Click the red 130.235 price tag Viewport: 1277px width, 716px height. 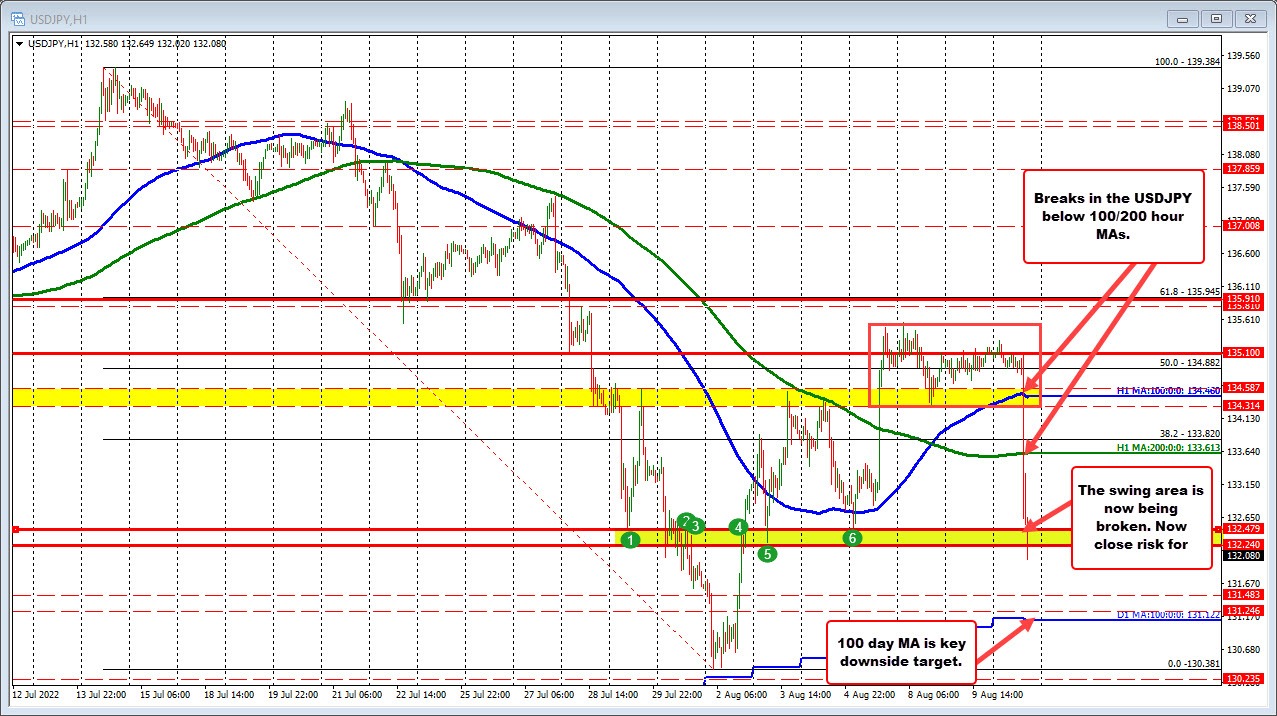pos(1242,678)
